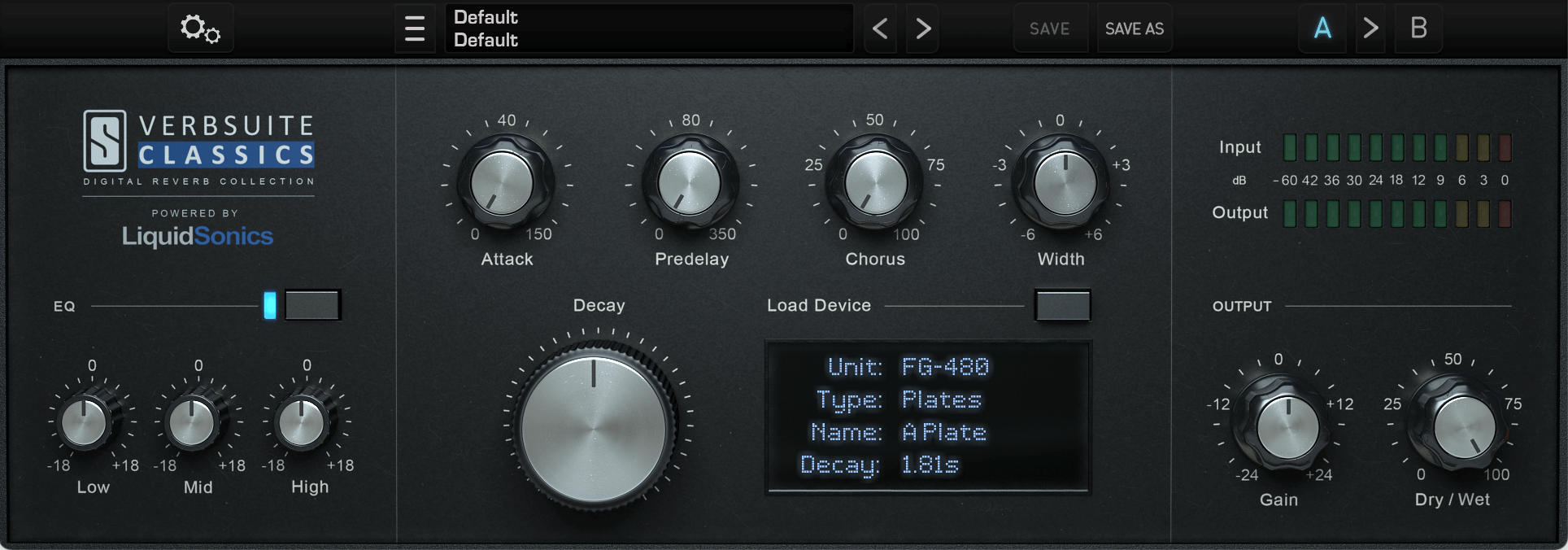The image size is (1568, 550).
Task: Click the Low EQ knob
Action: tap(85, 422)
